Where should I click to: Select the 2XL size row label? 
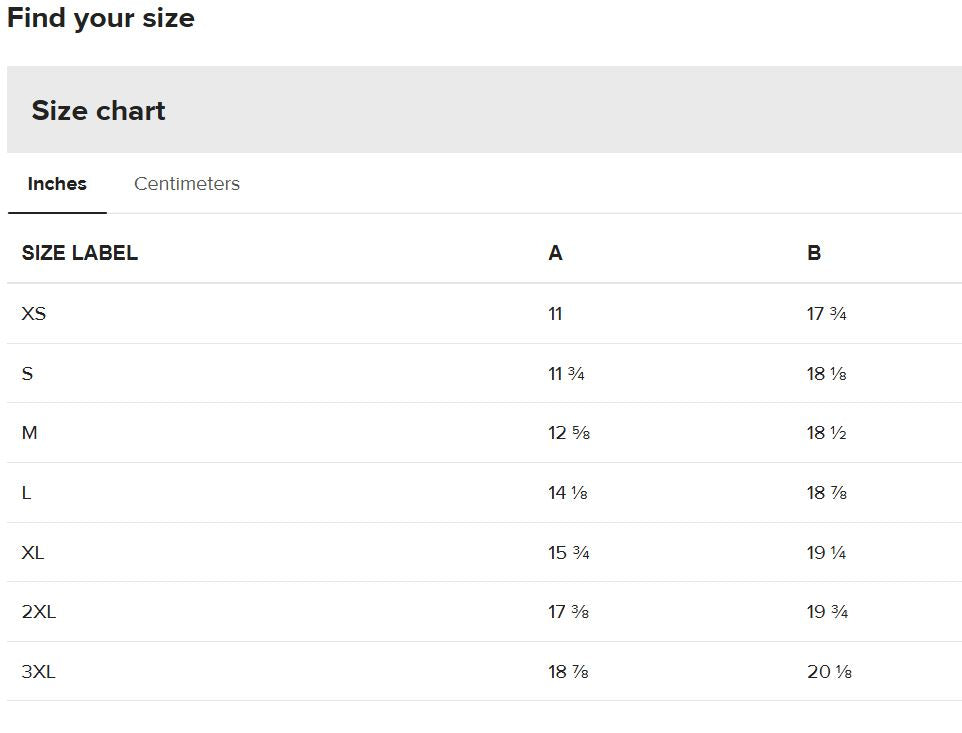pyautogui.click(x=39, y=612)
